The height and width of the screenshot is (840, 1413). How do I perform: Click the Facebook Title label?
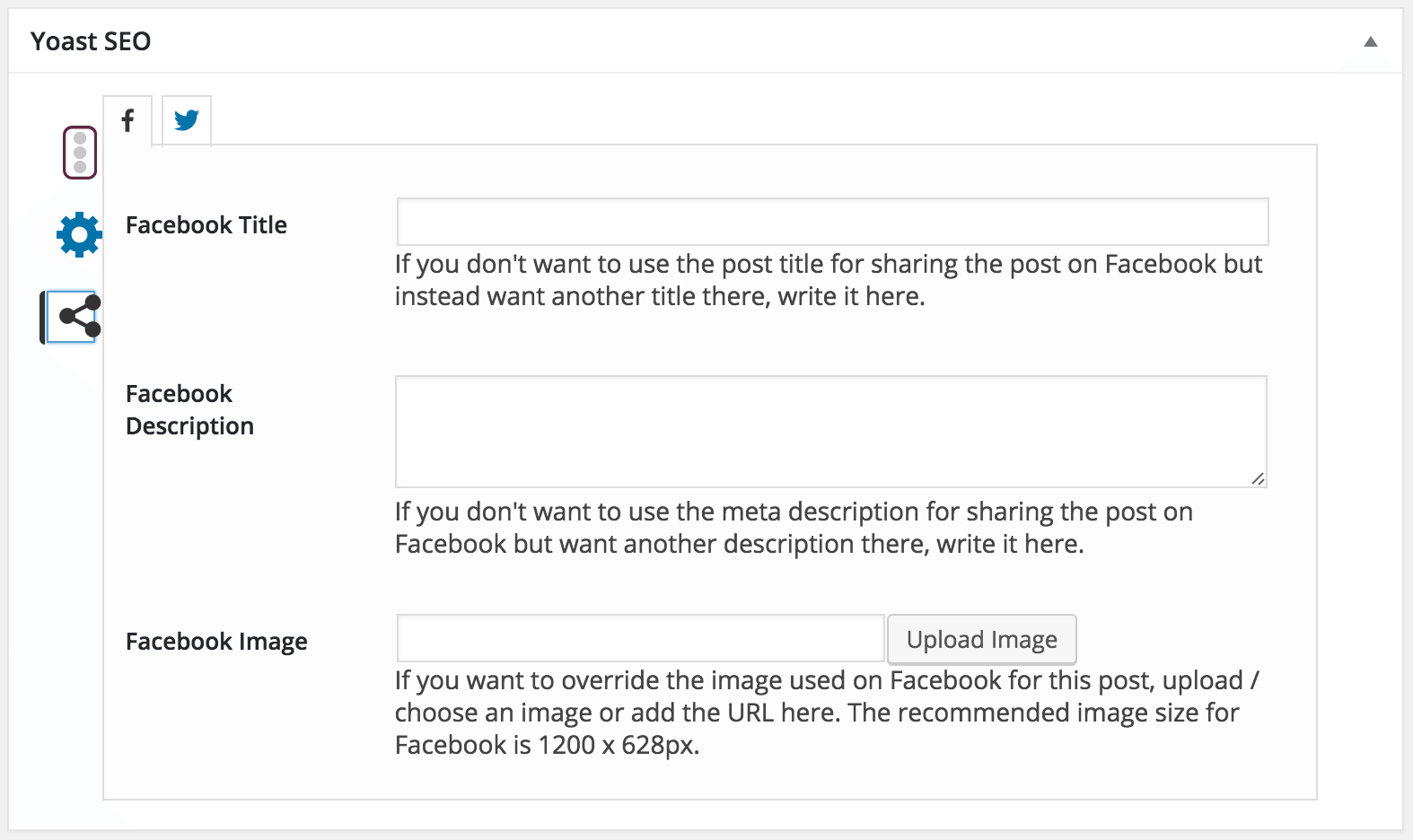pyautogui.click(x=206, y=225)
